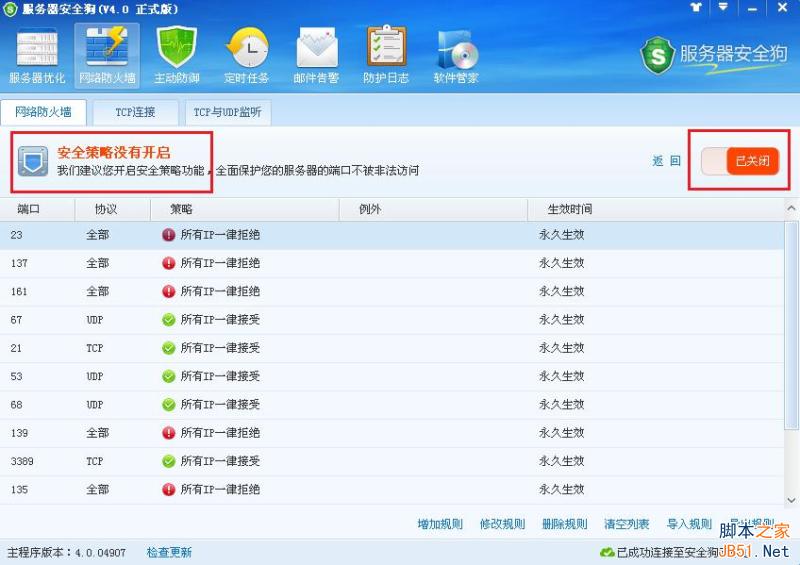This screenshot has height=565, width=800.
Task: Open the 服务器优化 server optimization icon
Action: pos(37,55)
